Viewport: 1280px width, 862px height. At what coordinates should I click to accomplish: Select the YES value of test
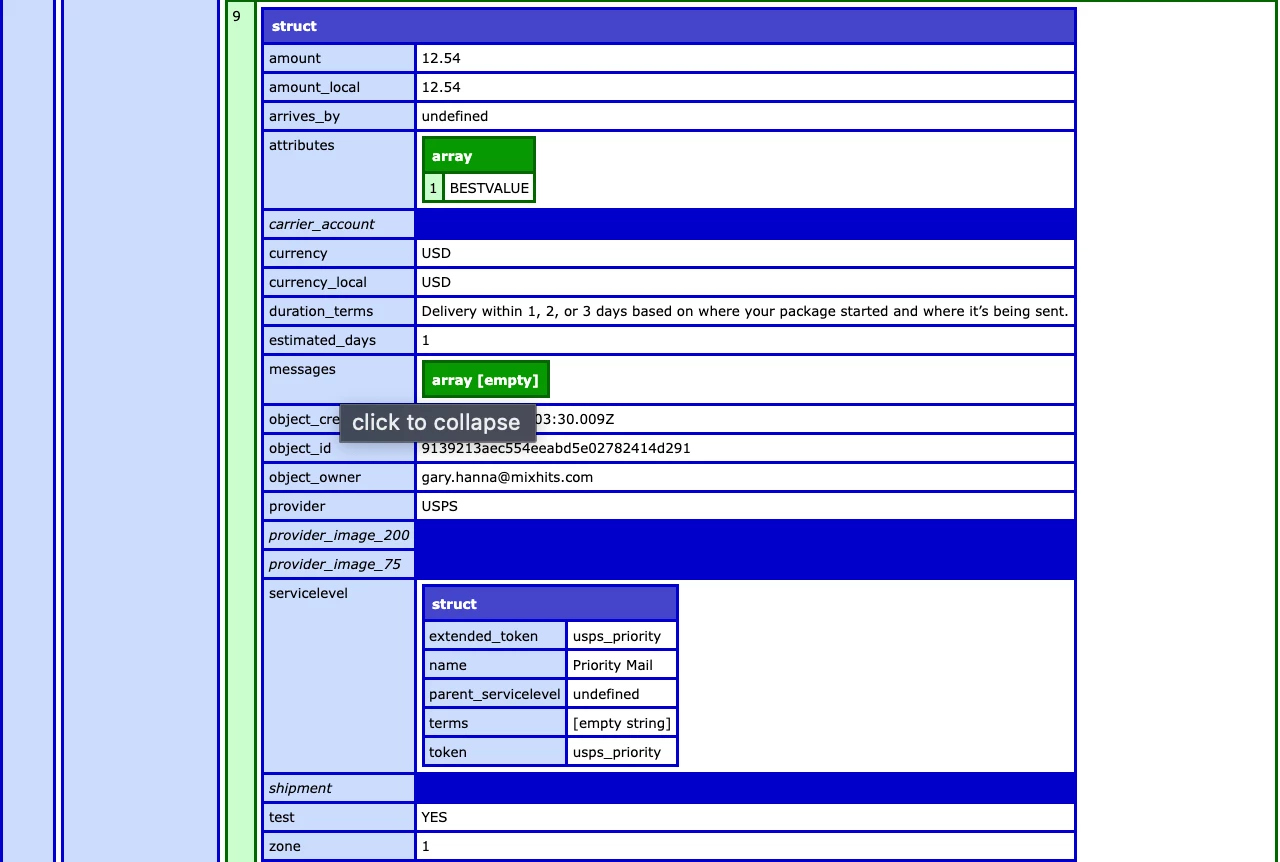coord(434,817)
